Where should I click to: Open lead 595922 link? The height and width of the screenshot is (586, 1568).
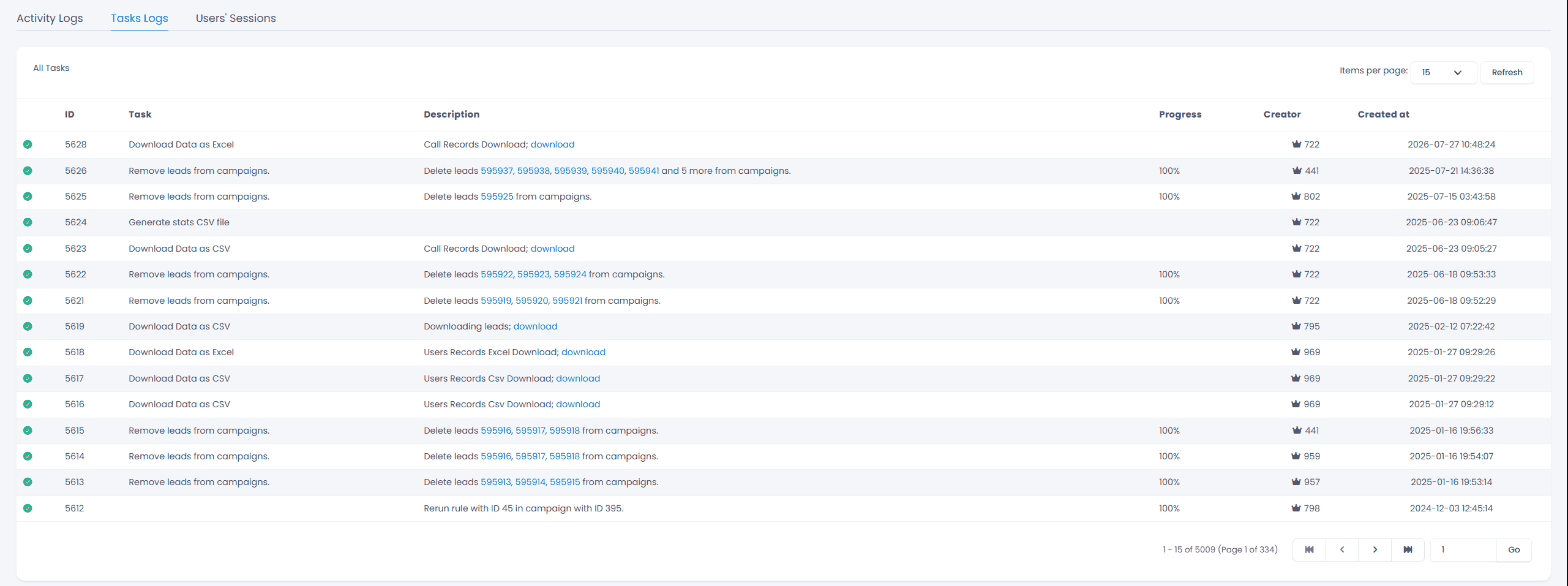(x=497, y=275)
